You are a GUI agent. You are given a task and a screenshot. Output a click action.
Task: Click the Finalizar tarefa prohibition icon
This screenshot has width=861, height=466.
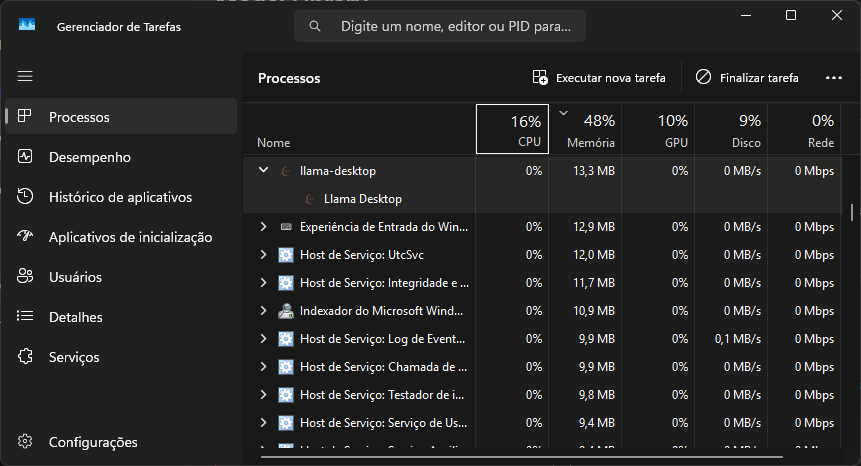pyautogui.click(x=703, y=77)
